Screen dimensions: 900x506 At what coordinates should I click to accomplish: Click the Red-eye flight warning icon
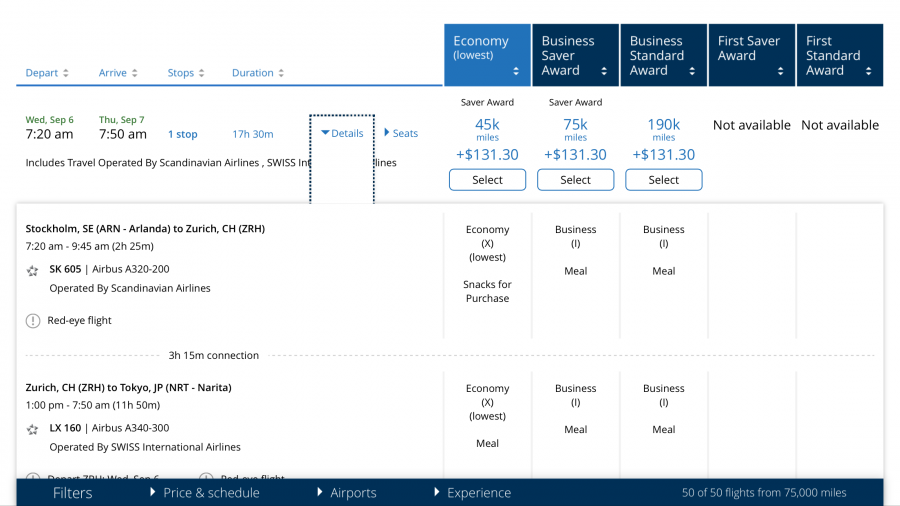pyautogui.click(x=33, y=321)
